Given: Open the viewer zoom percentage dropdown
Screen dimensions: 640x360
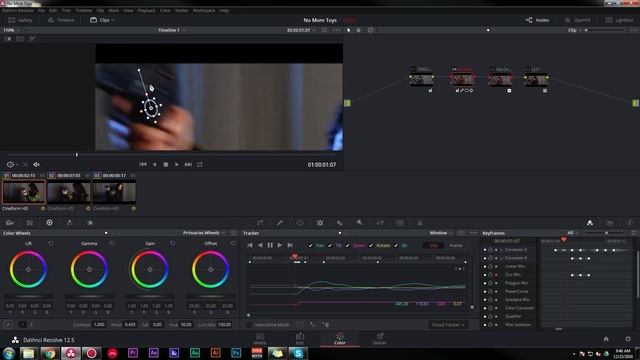Looking at the screenshot, I should pos(11,30).
